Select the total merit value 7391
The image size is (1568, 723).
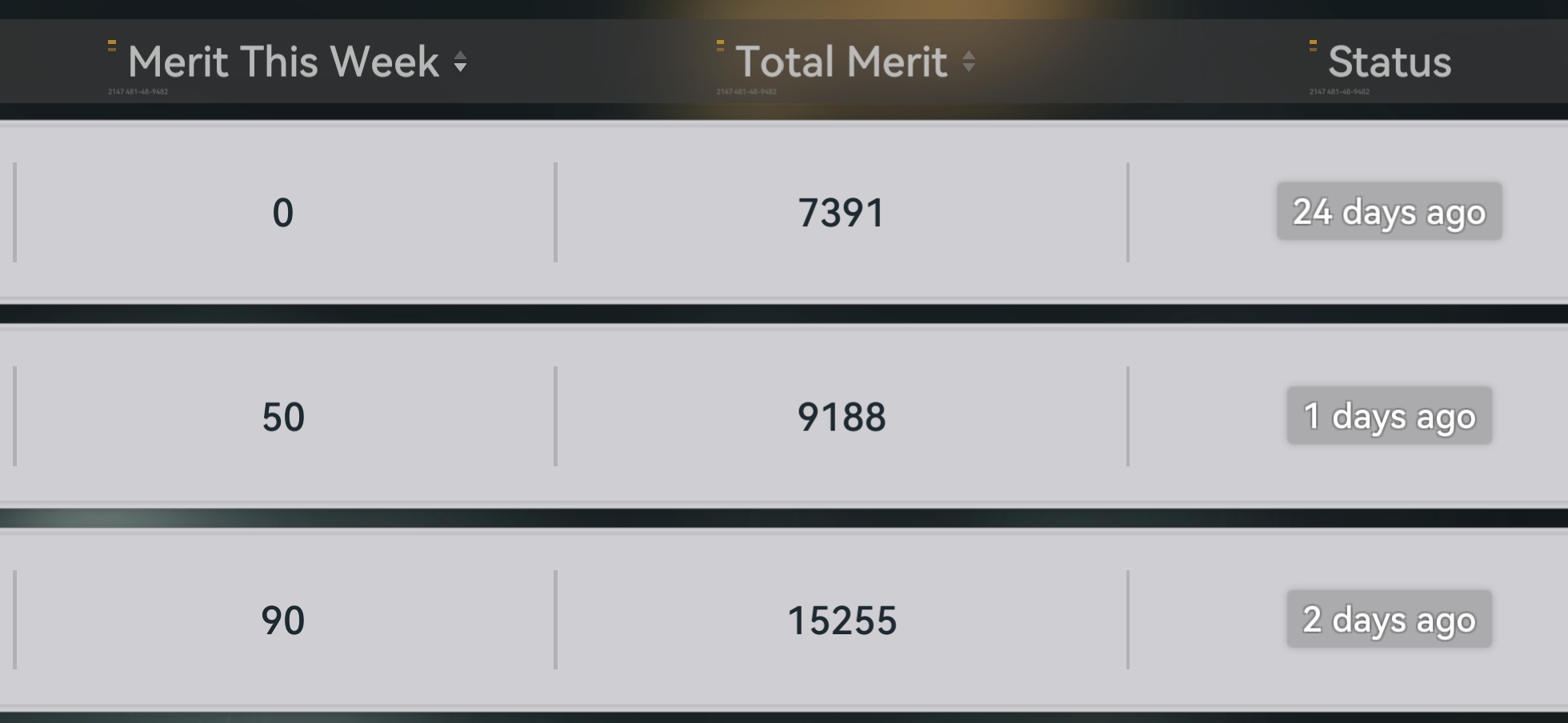[841, 213]
